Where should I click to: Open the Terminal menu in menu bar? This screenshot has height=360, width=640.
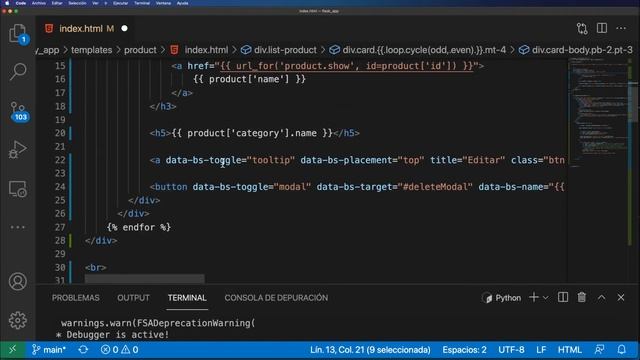tap(142, 3)
